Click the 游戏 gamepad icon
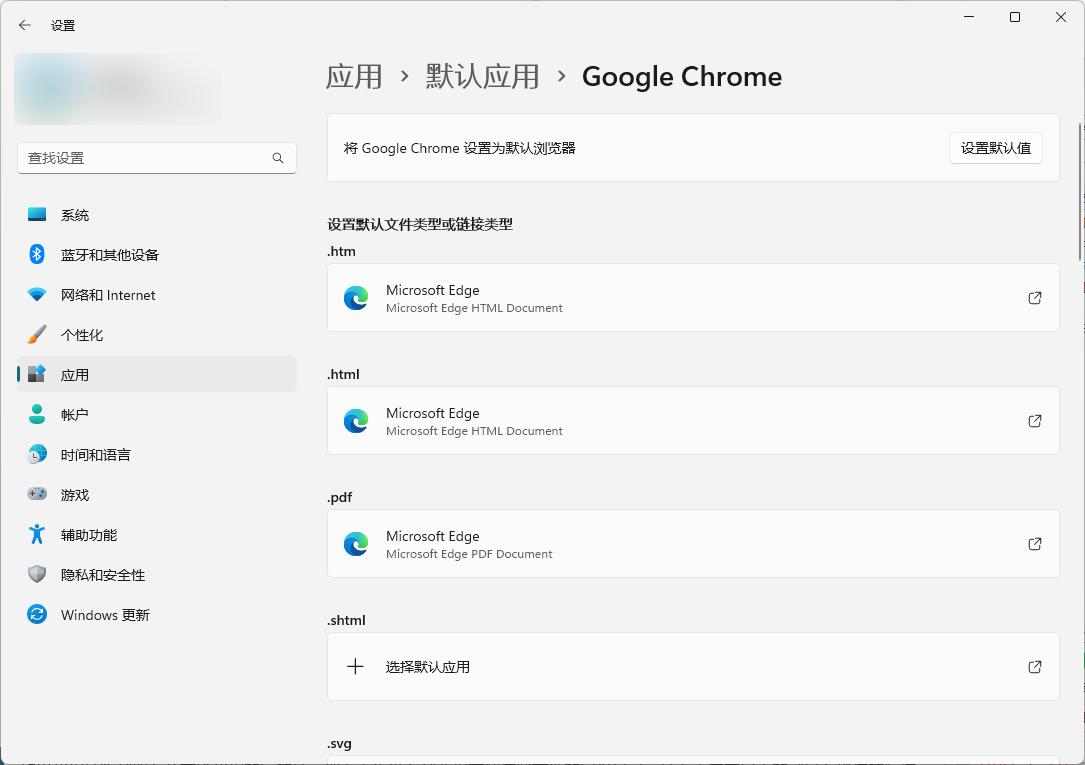 click(x=36, y=495)
